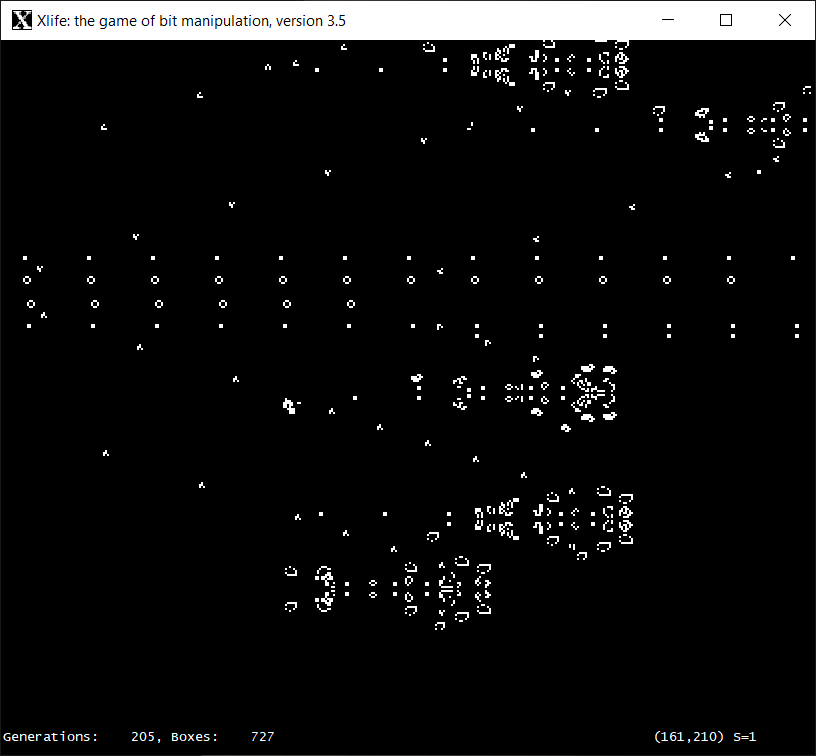Click the starburst pattern in the middle cluster
The height and width of the screenshot is (756, 816).
click(x=591, y=391)
